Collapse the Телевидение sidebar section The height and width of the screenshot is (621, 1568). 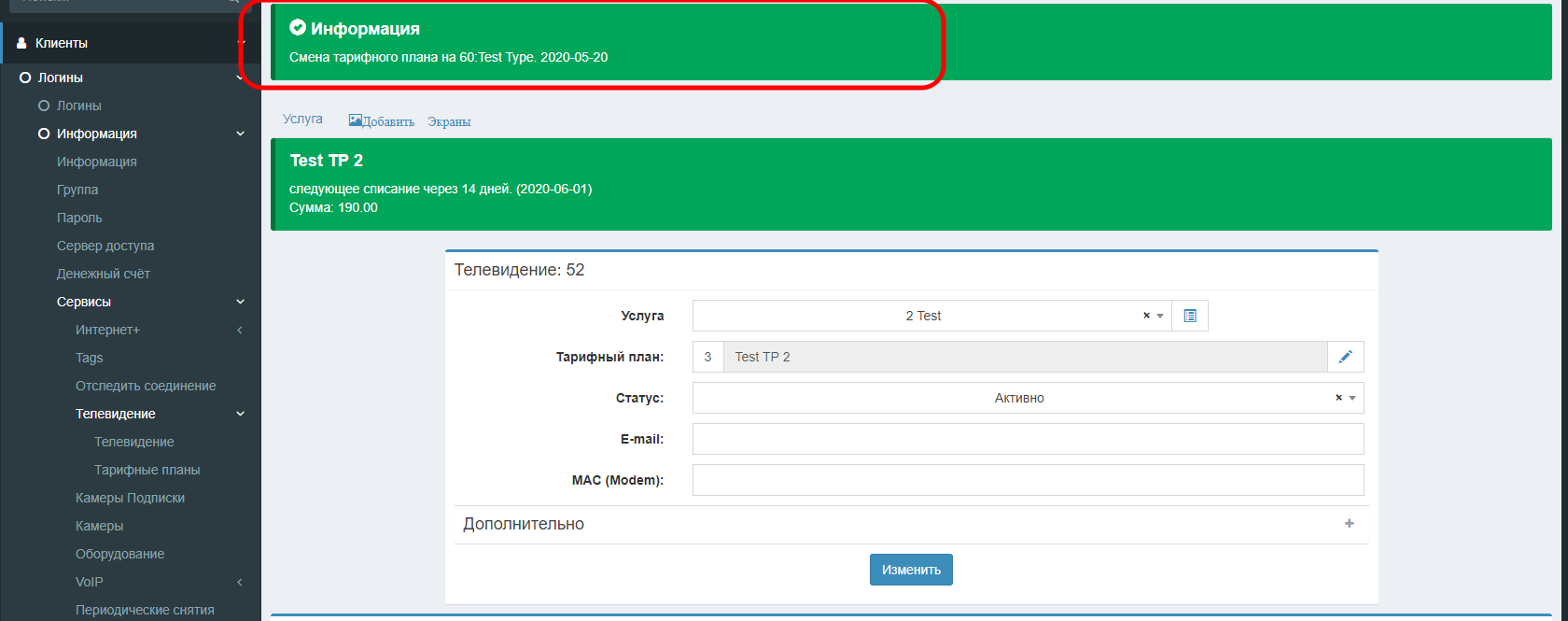tap(240, 414)
